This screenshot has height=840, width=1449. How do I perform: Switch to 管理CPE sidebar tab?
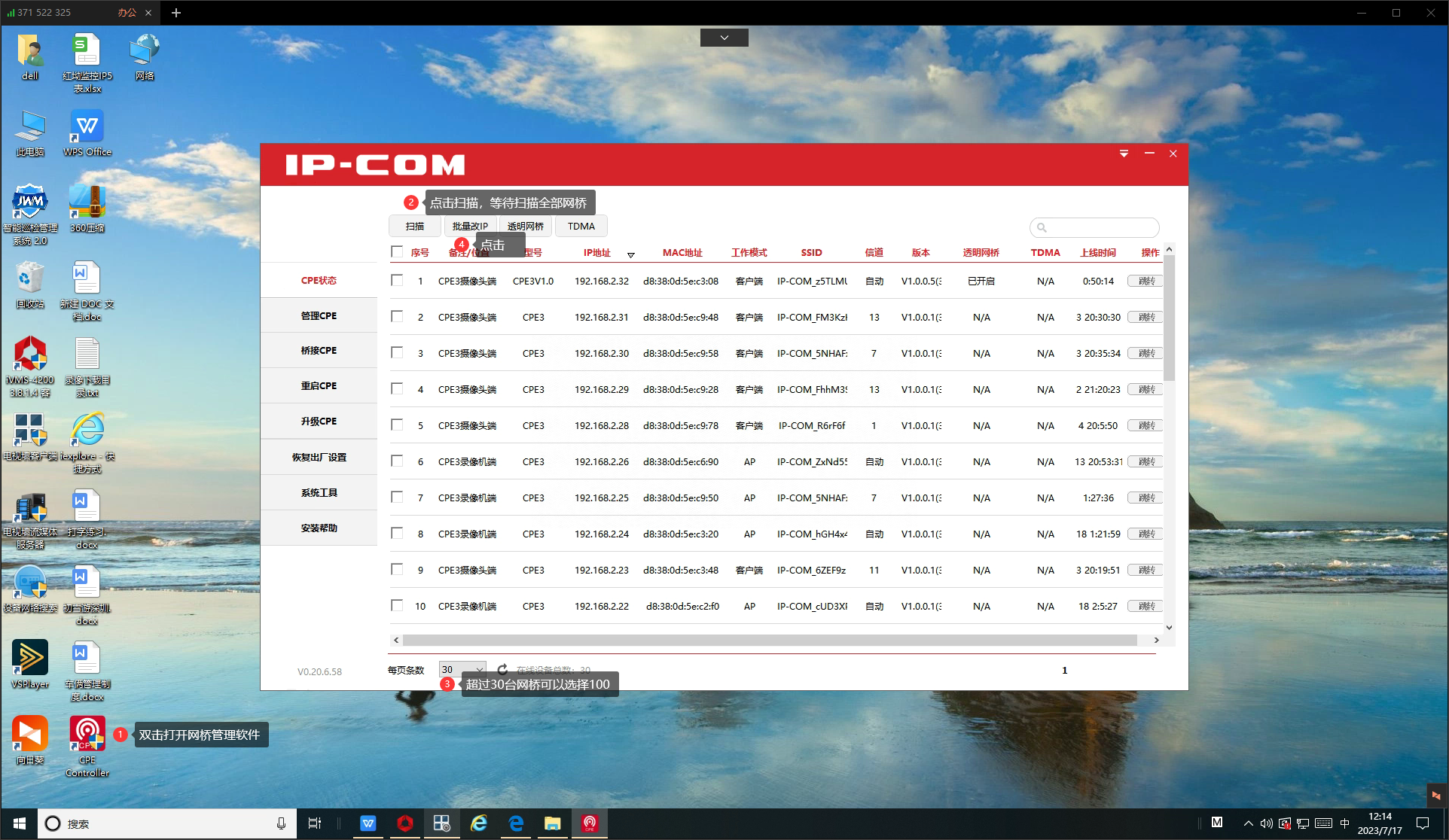tap(319, 315)
